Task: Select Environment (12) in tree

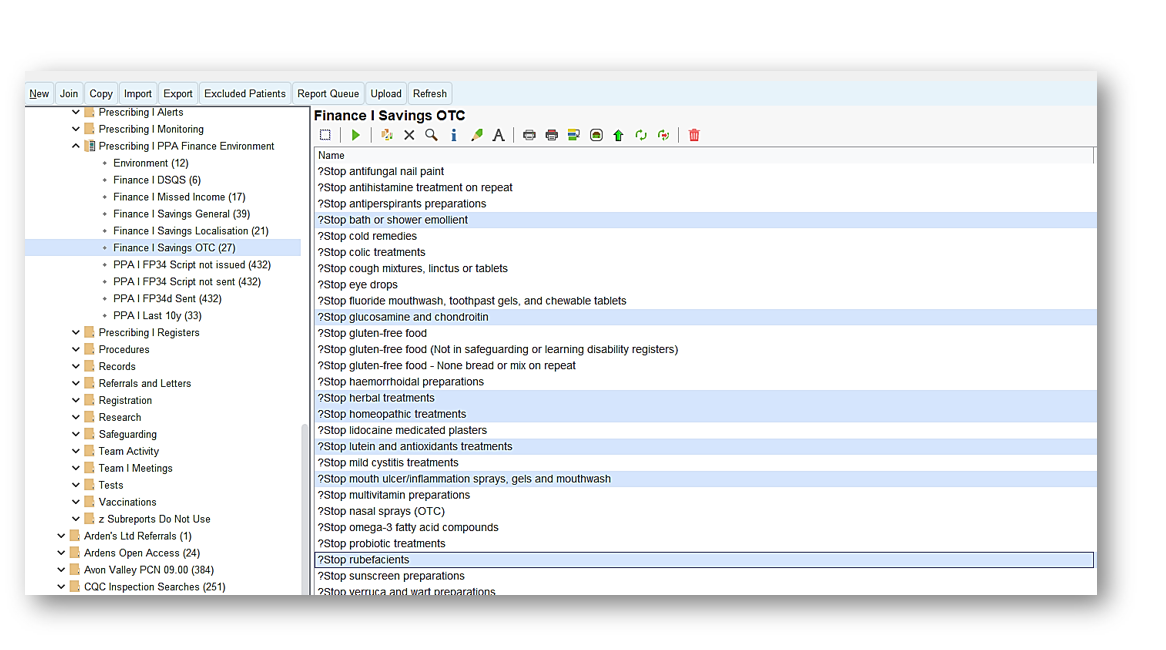Action: [x=151, y=164]
